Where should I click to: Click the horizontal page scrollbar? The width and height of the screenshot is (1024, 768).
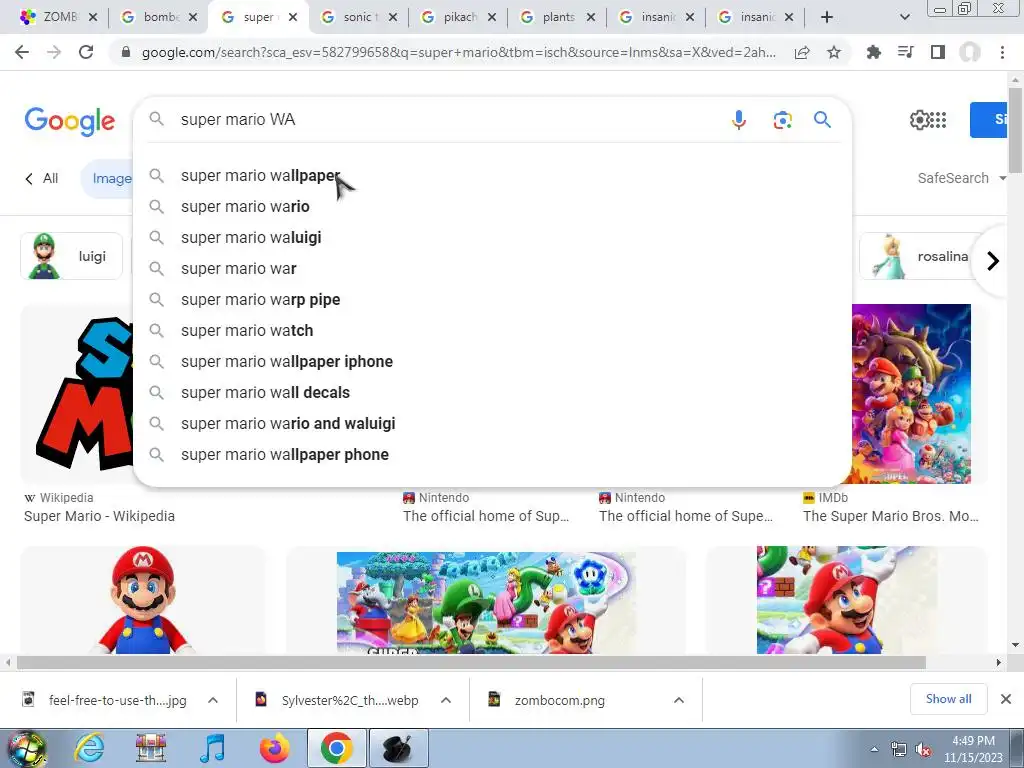click(471, 662)
